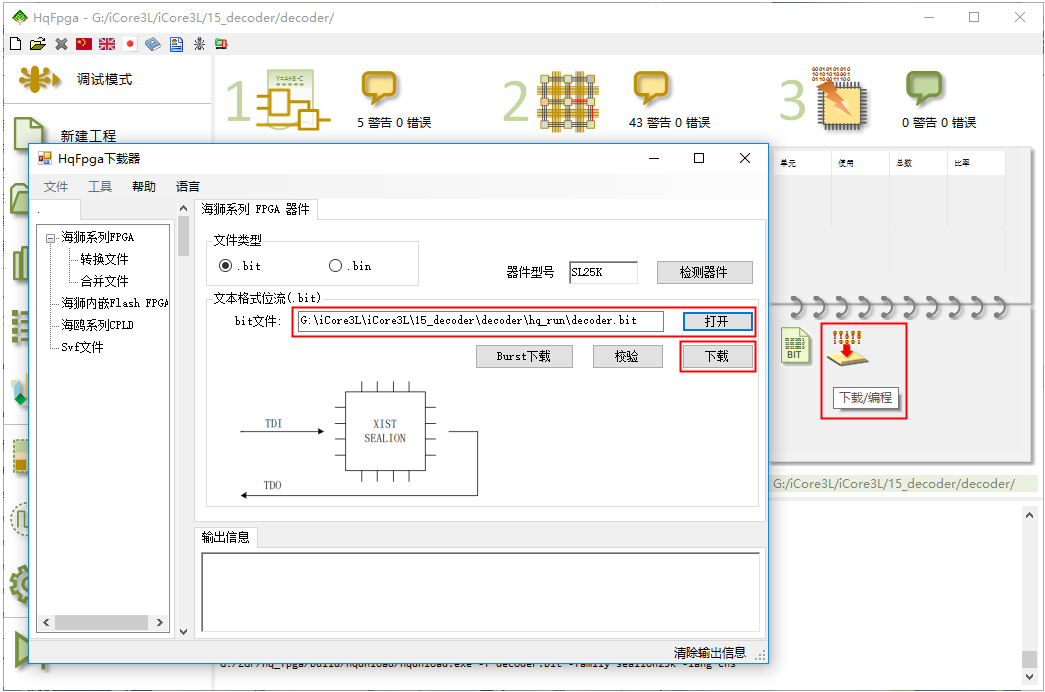This screenshot has width=1045, height=692.
Task: Open the 工具 menu in downloader
Action: click(100, 187)
